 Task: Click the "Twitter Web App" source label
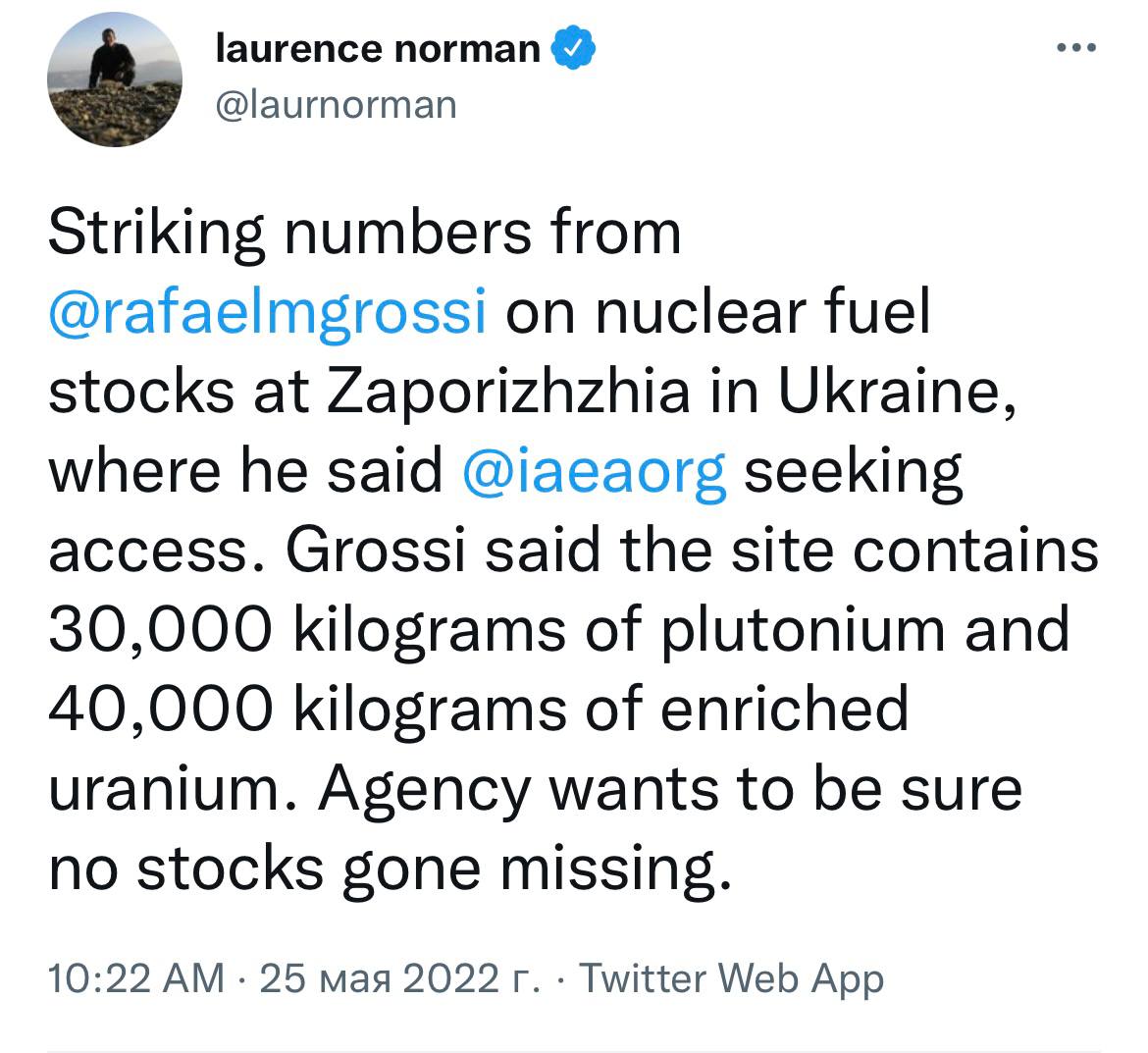(x=732, y=978)
